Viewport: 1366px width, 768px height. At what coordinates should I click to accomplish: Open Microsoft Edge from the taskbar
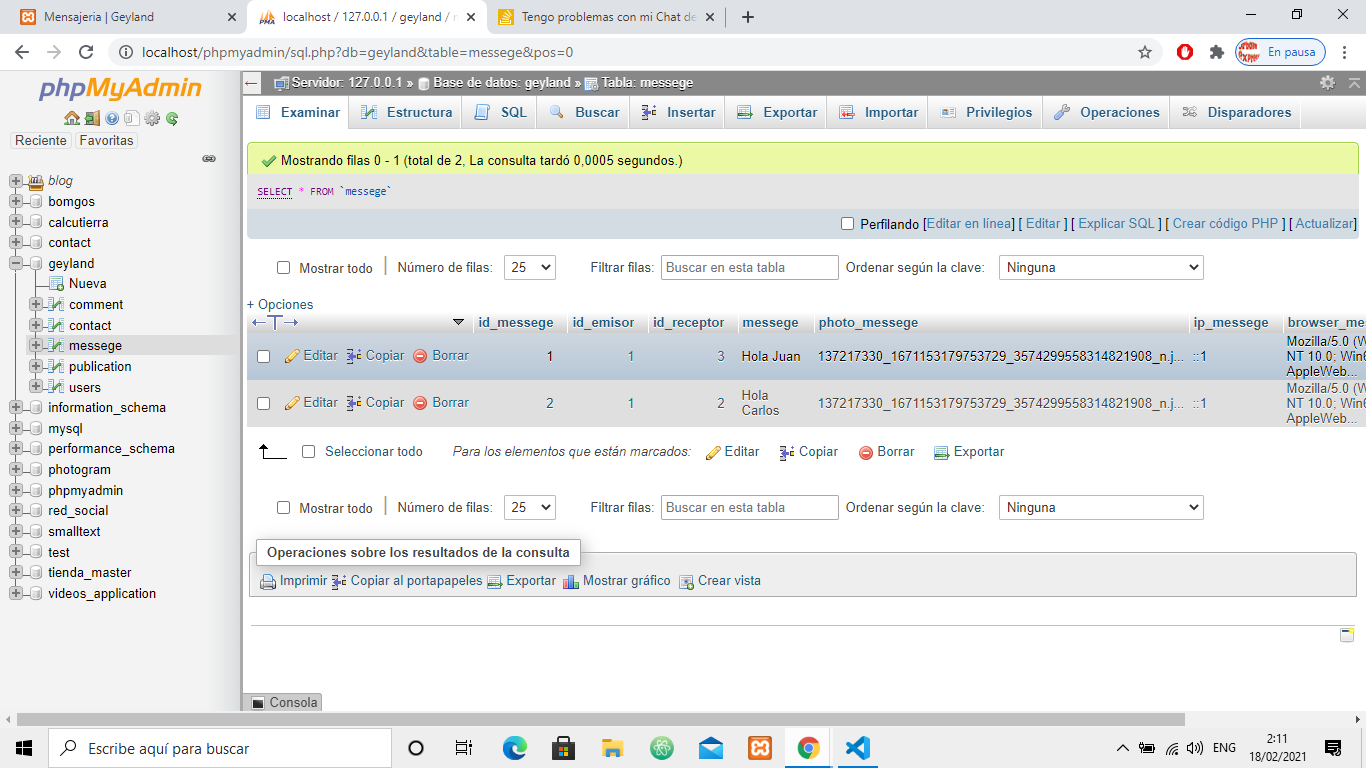point(515,748)
